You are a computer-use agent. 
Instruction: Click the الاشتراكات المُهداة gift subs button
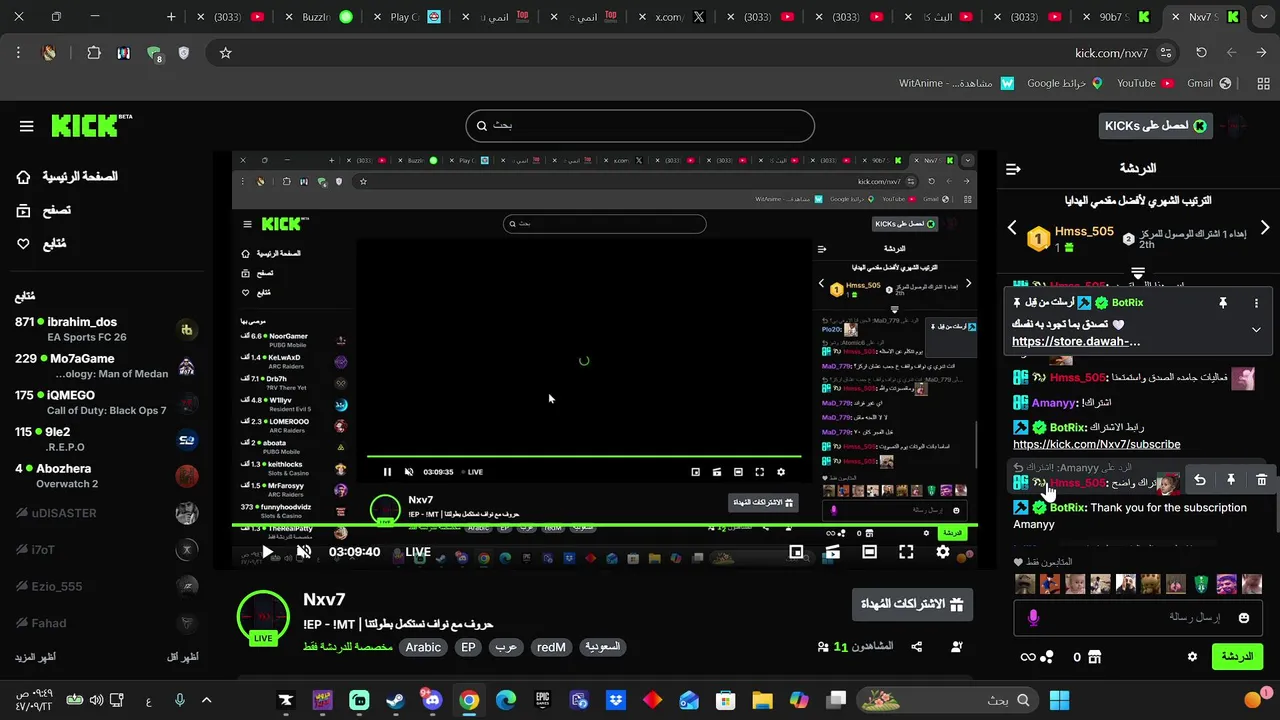coord(912,604)
